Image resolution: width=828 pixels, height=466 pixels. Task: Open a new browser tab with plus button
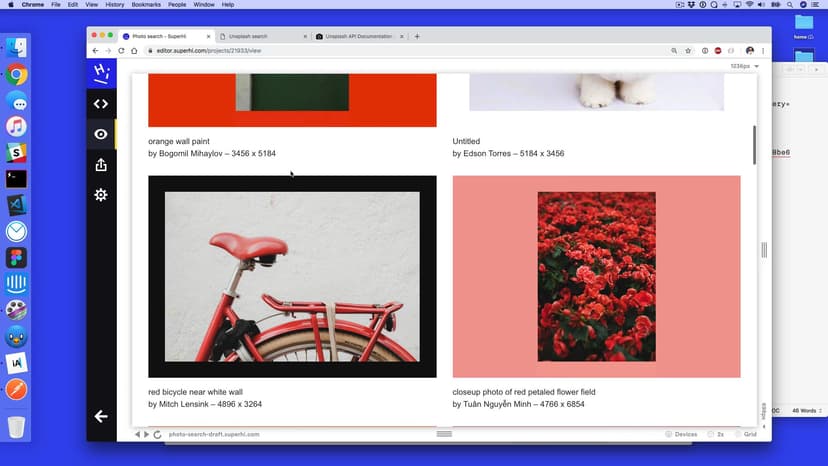click(417, 36)
